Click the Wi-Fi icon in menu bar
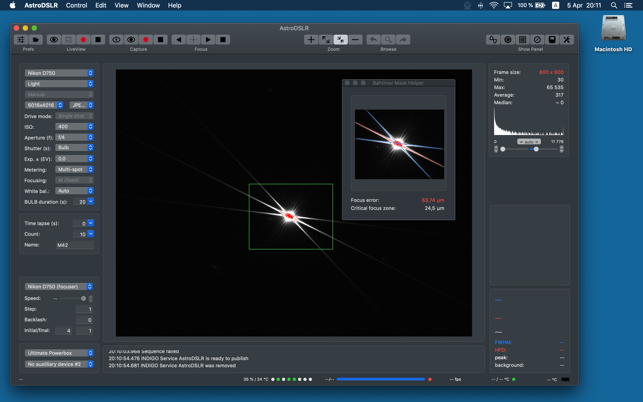The height and width of the screenshot is (402, 643). 494,5
